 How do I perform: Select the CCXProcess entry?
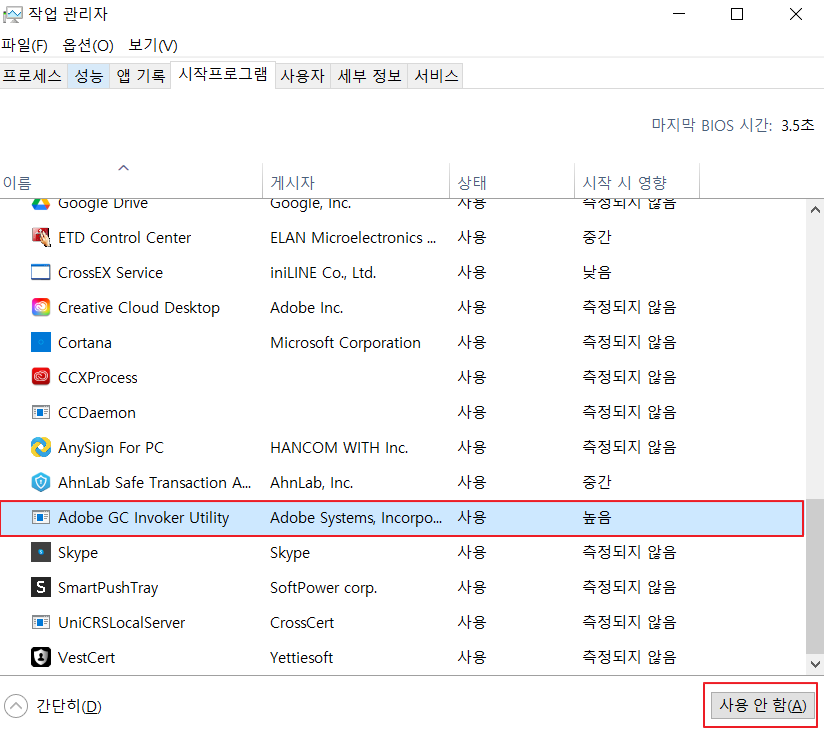tap(98, 377)
